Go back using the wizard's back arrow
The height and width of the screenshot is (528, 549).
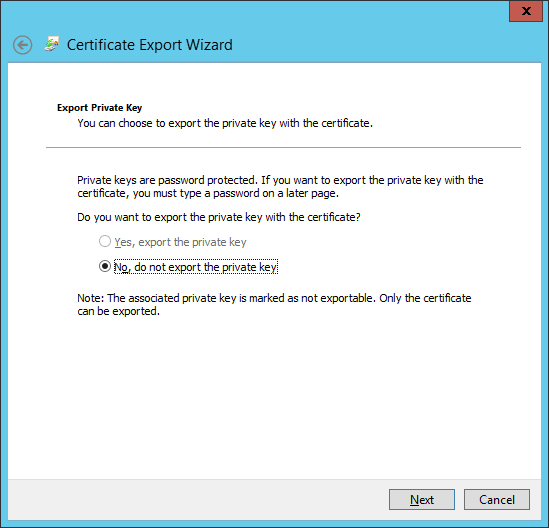click(23, 45)
